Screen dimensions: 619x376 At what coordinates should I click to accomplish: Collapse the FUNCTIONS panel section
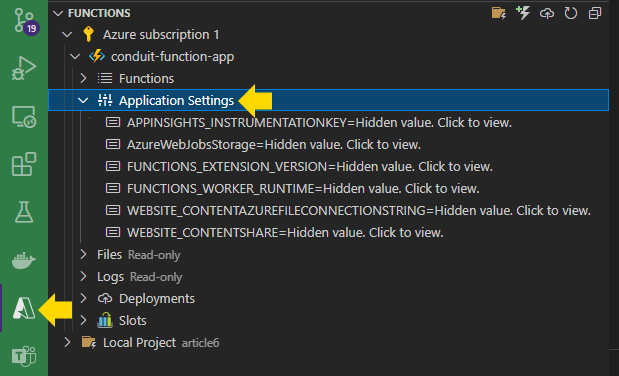click(58, 13)
